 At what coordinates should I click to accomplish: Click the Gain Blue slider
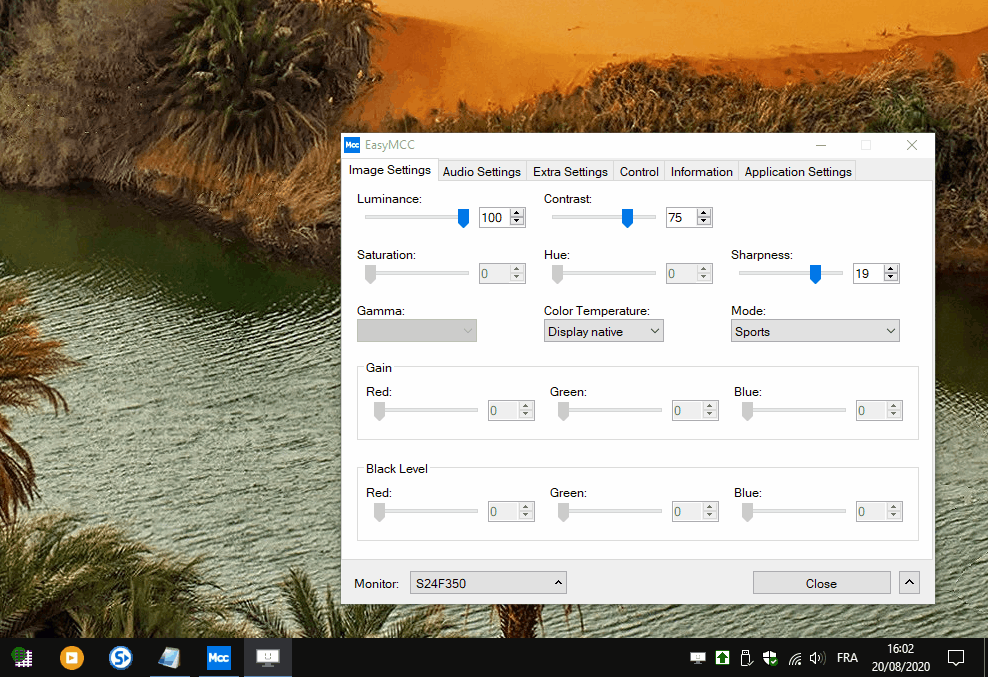(x=793, y=410)
